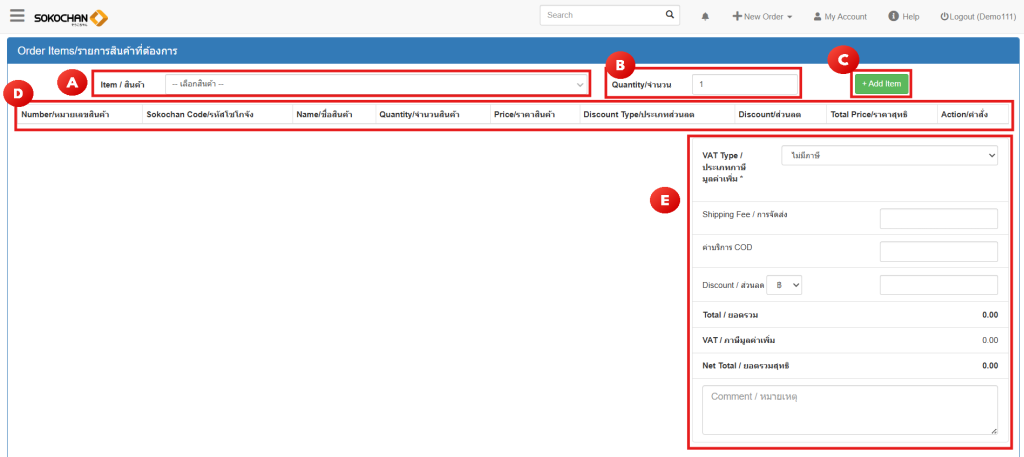
Task: Go to My Account
Action: pos(839,17)
